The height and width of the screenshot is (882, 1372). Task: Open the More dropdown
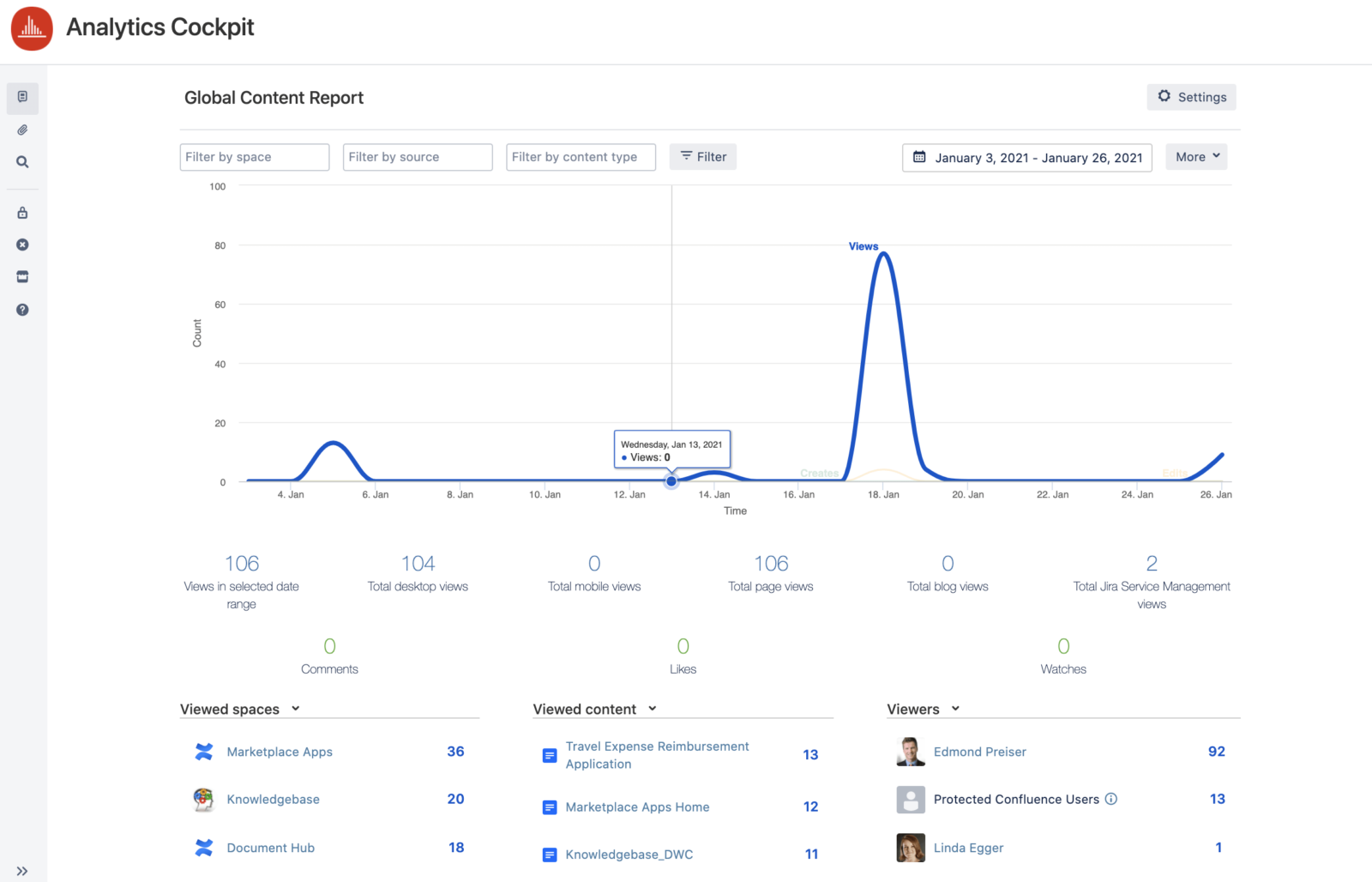coord(1196,156)
